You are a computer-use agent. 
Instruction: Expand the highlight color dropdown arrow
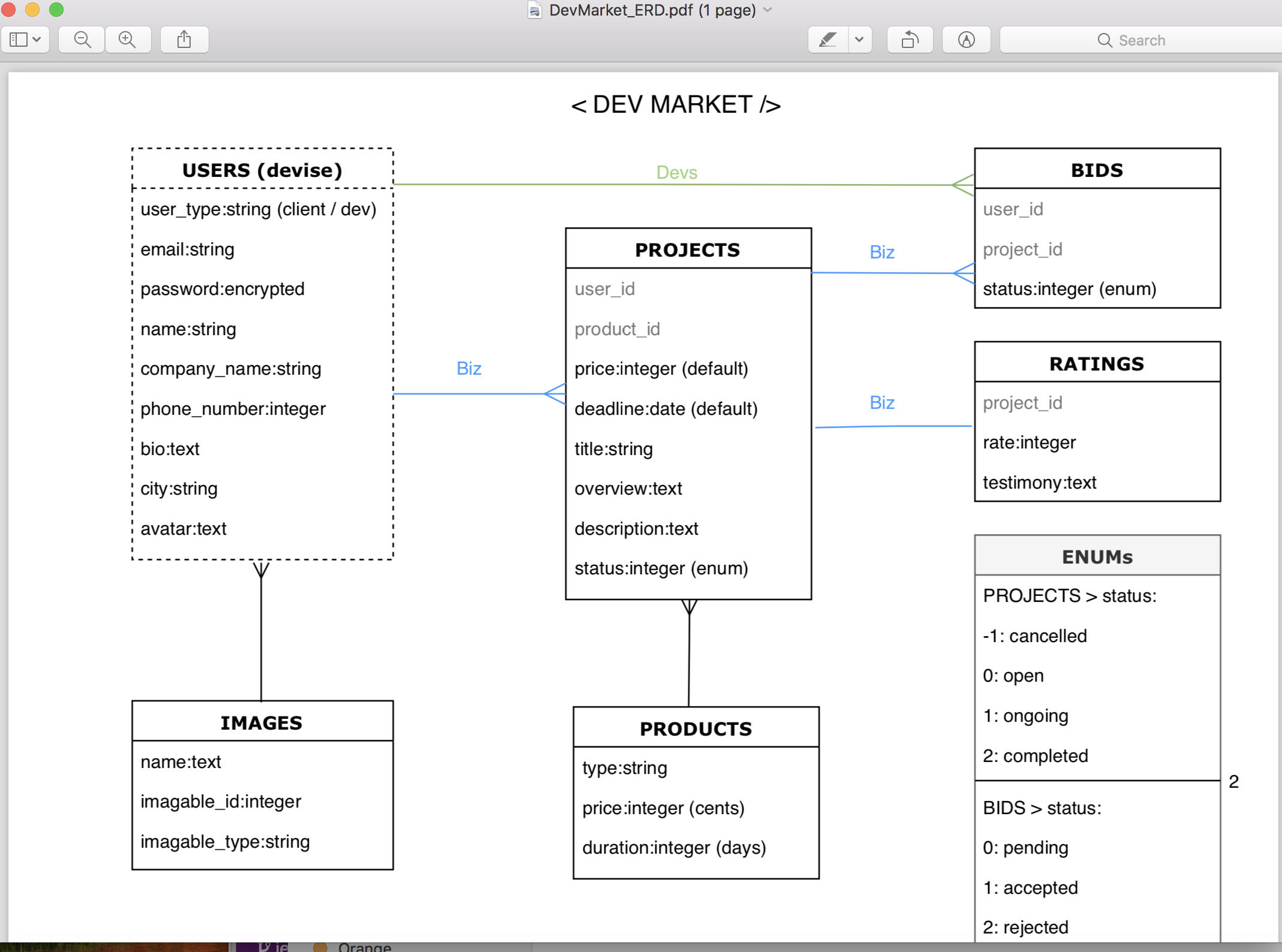point(859,40)
